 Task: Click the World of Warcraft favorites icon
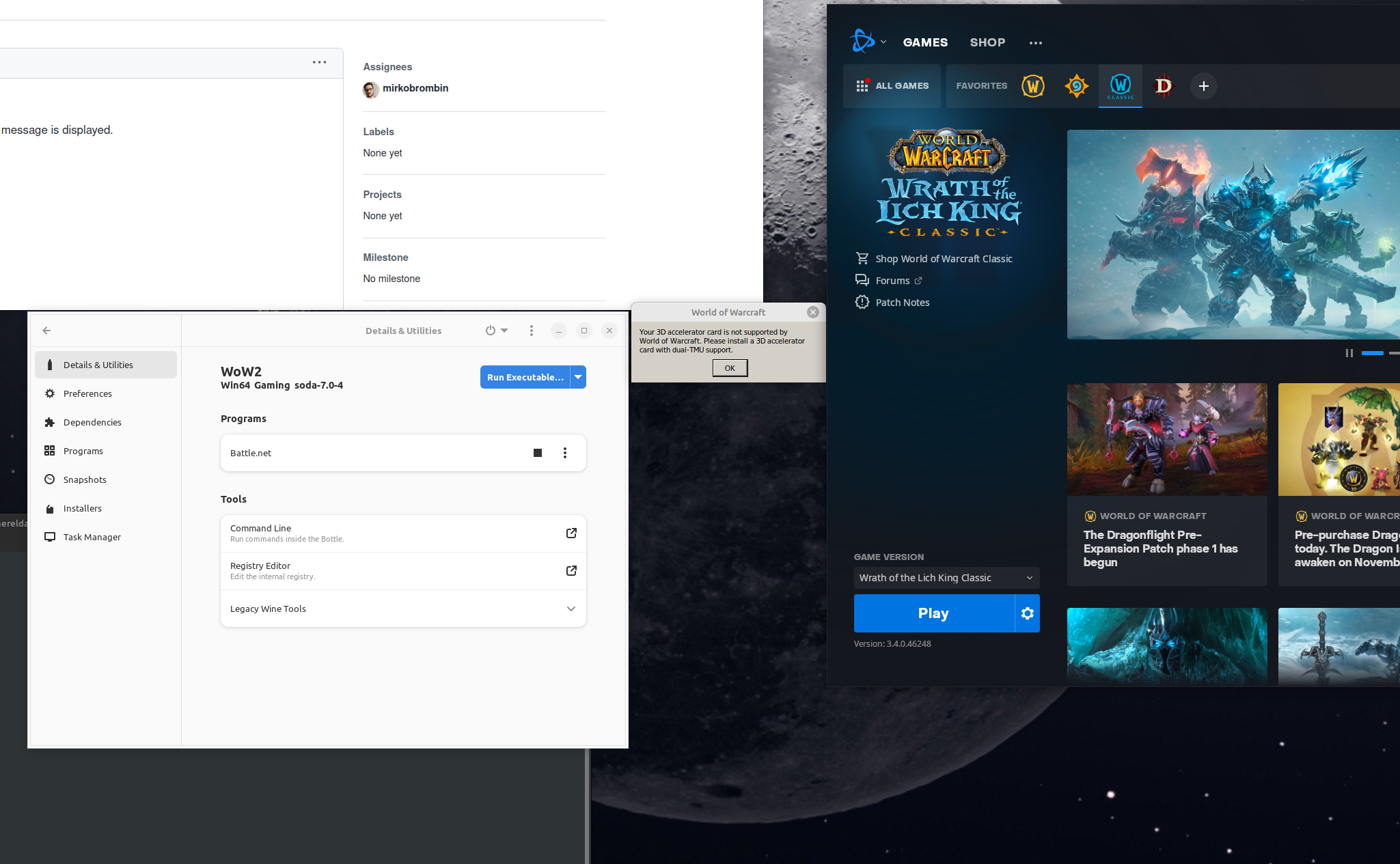(x=1032, y=86)
